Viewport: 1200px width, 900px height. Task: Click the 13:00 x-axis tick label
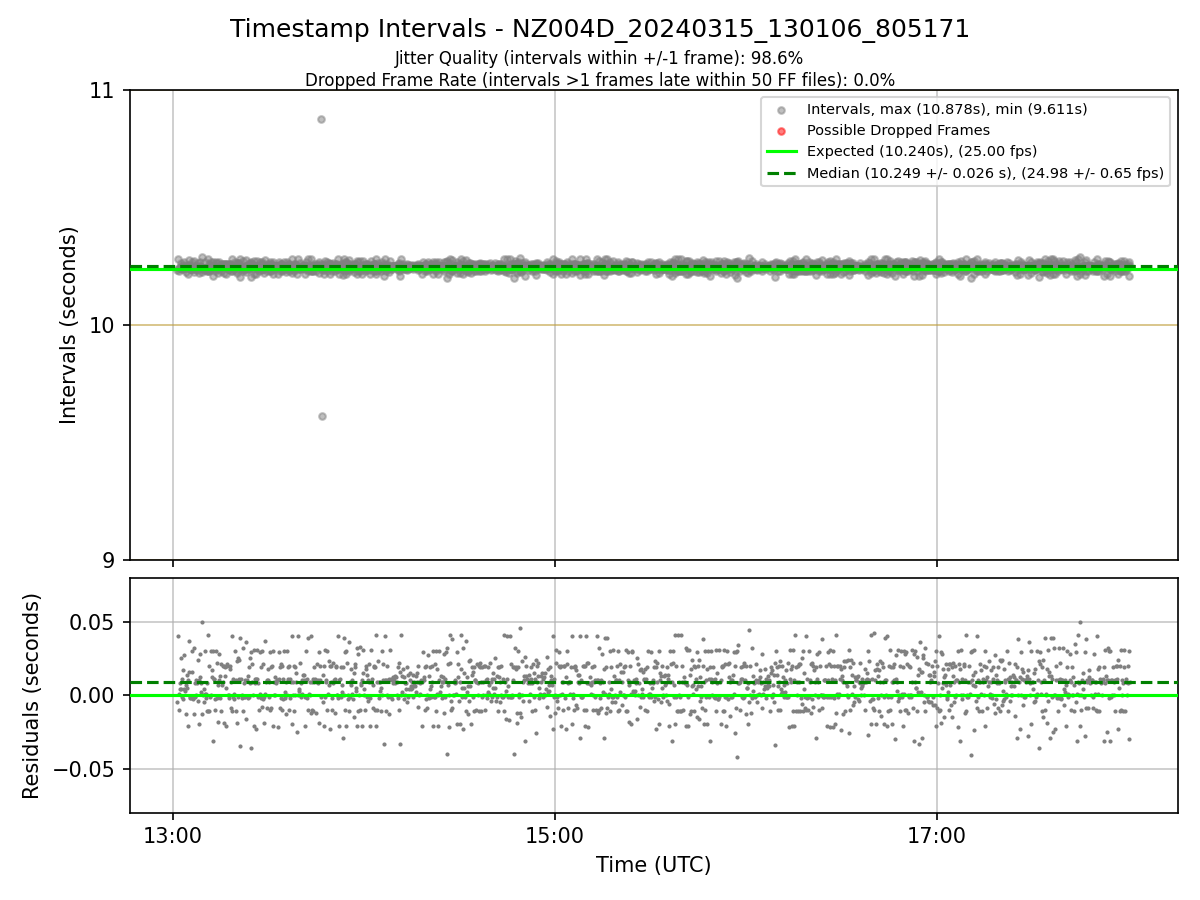(173, 835)
